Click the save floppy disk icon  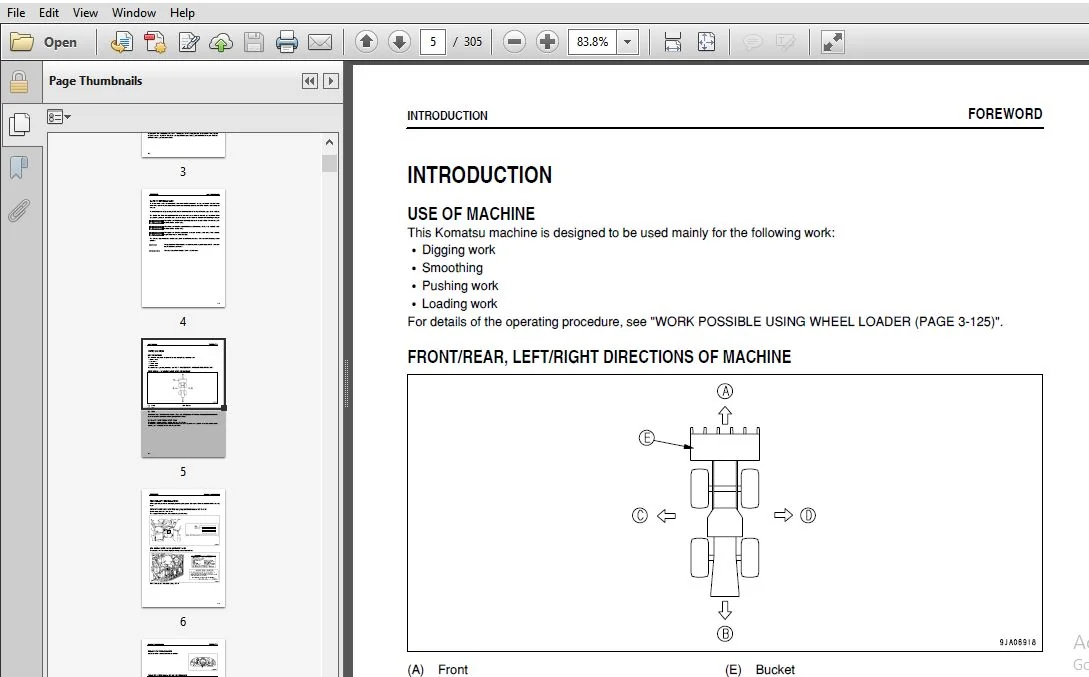coord(253,42)
